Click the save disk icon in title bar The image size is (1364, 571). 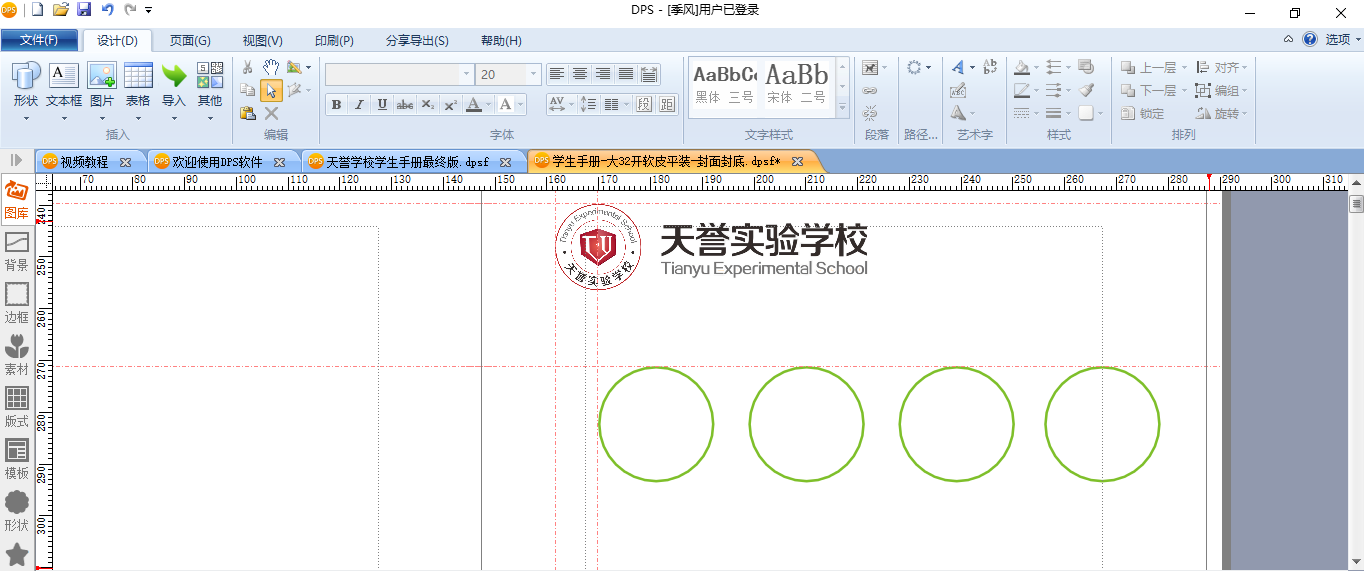coord(84,10)
